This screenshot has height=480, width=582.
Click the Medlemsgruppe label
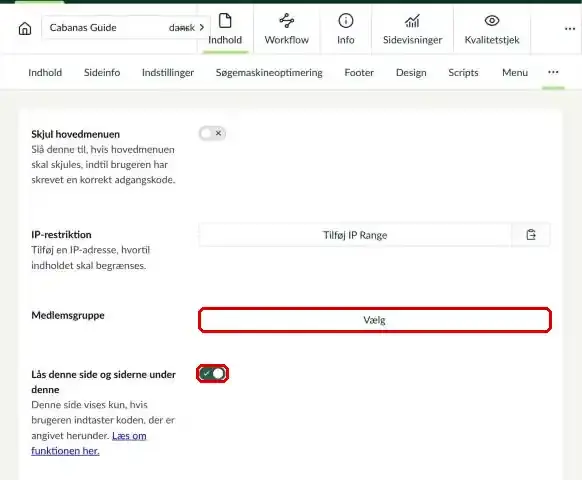pyautogui.click(x=68, y=315)
